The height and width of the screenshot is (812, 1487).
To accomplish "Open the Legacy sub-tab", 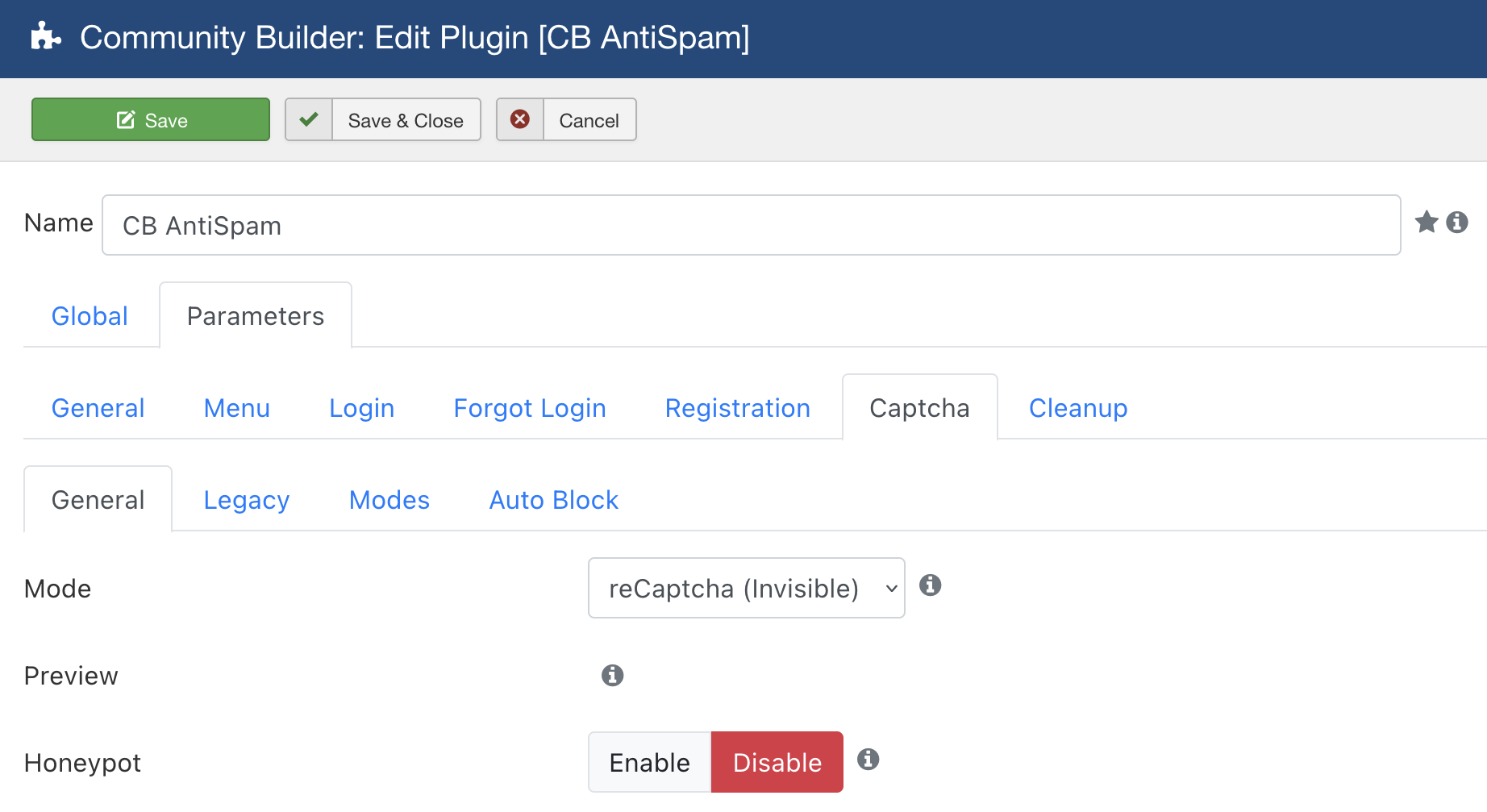I will point(247,500).
